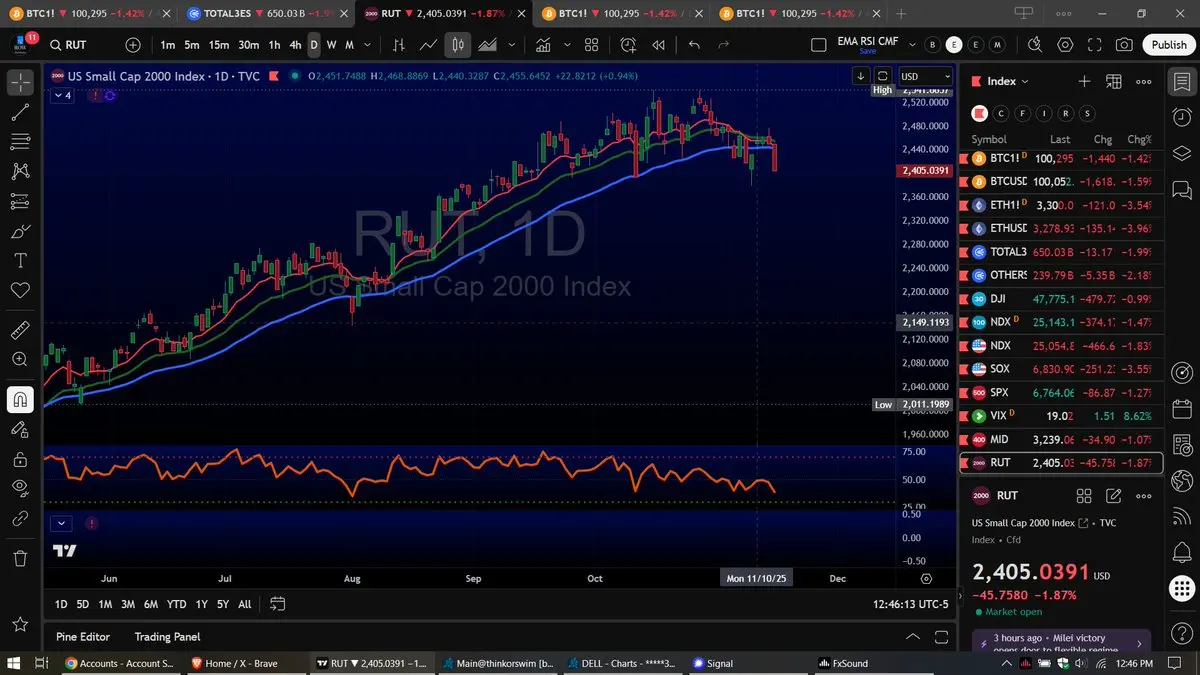Image resolution: width=1200 pixels, height=675 pixels.
Task: Open the forecasting and measurement tools
Action: click(20, 201)
